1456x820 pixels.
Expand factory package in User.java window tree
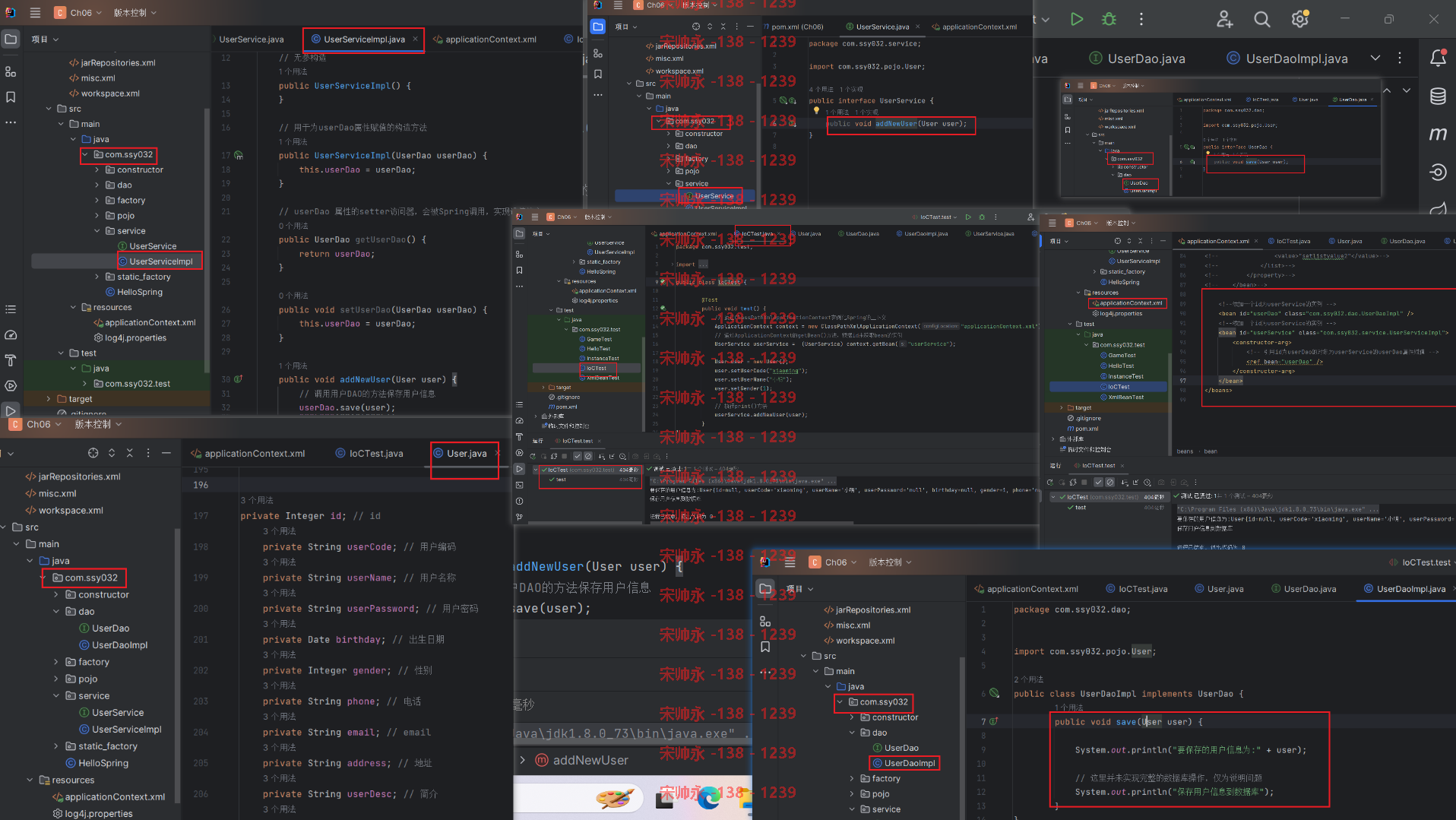[56, 662]
